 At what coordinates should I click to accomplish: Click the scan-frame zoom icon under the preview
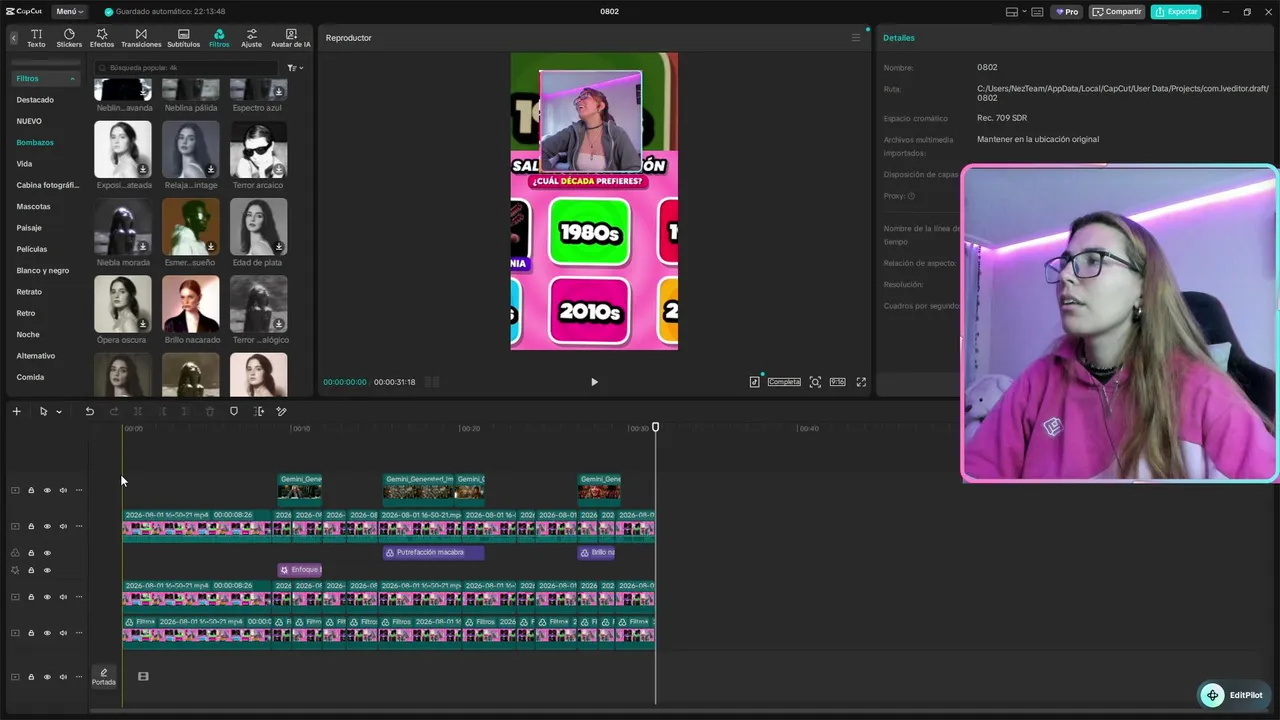(x=815, y=382)
